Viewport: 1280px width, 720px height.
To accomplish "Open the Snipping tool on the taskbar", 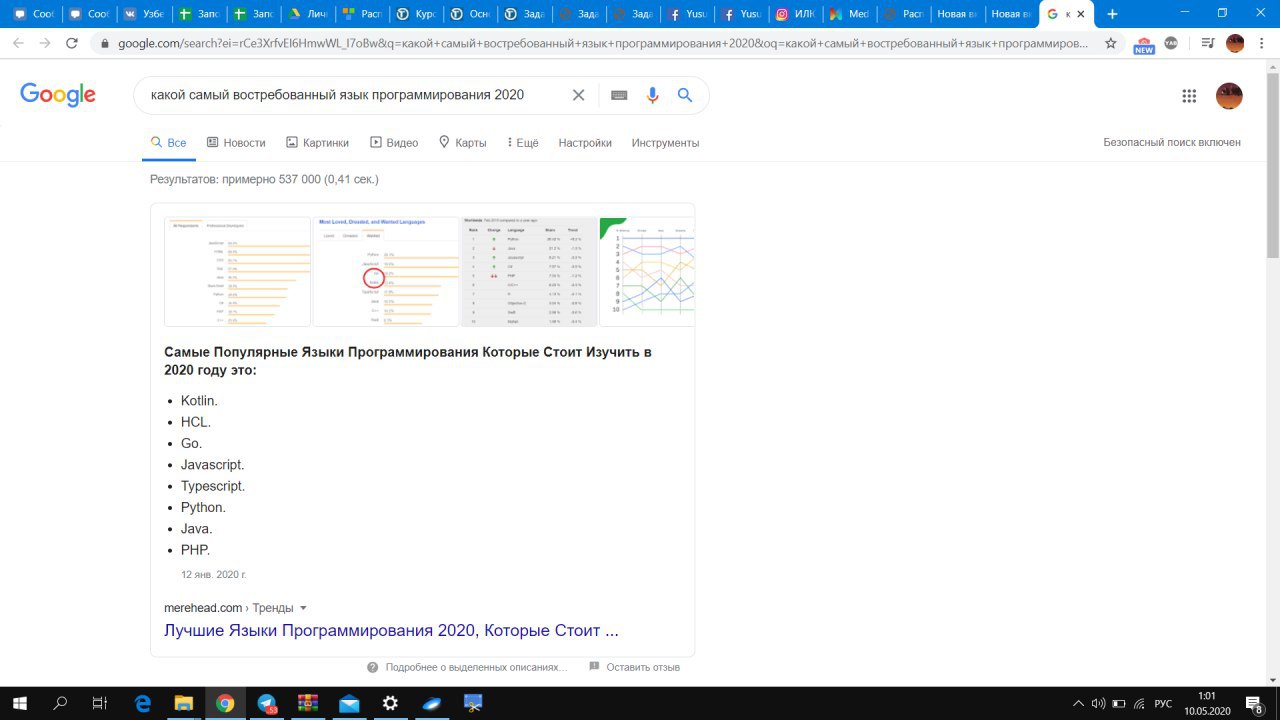I will [473, 703].
